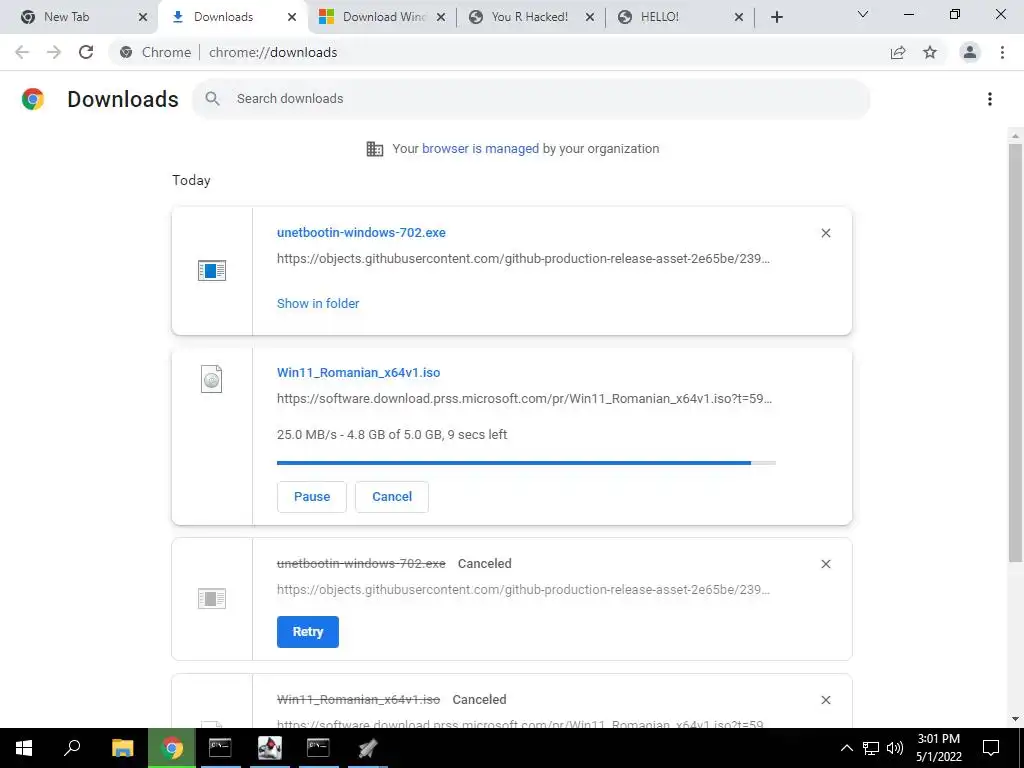Open the Downloads page more actions menu
The image size is (1024, 768).
pos(990,99)
